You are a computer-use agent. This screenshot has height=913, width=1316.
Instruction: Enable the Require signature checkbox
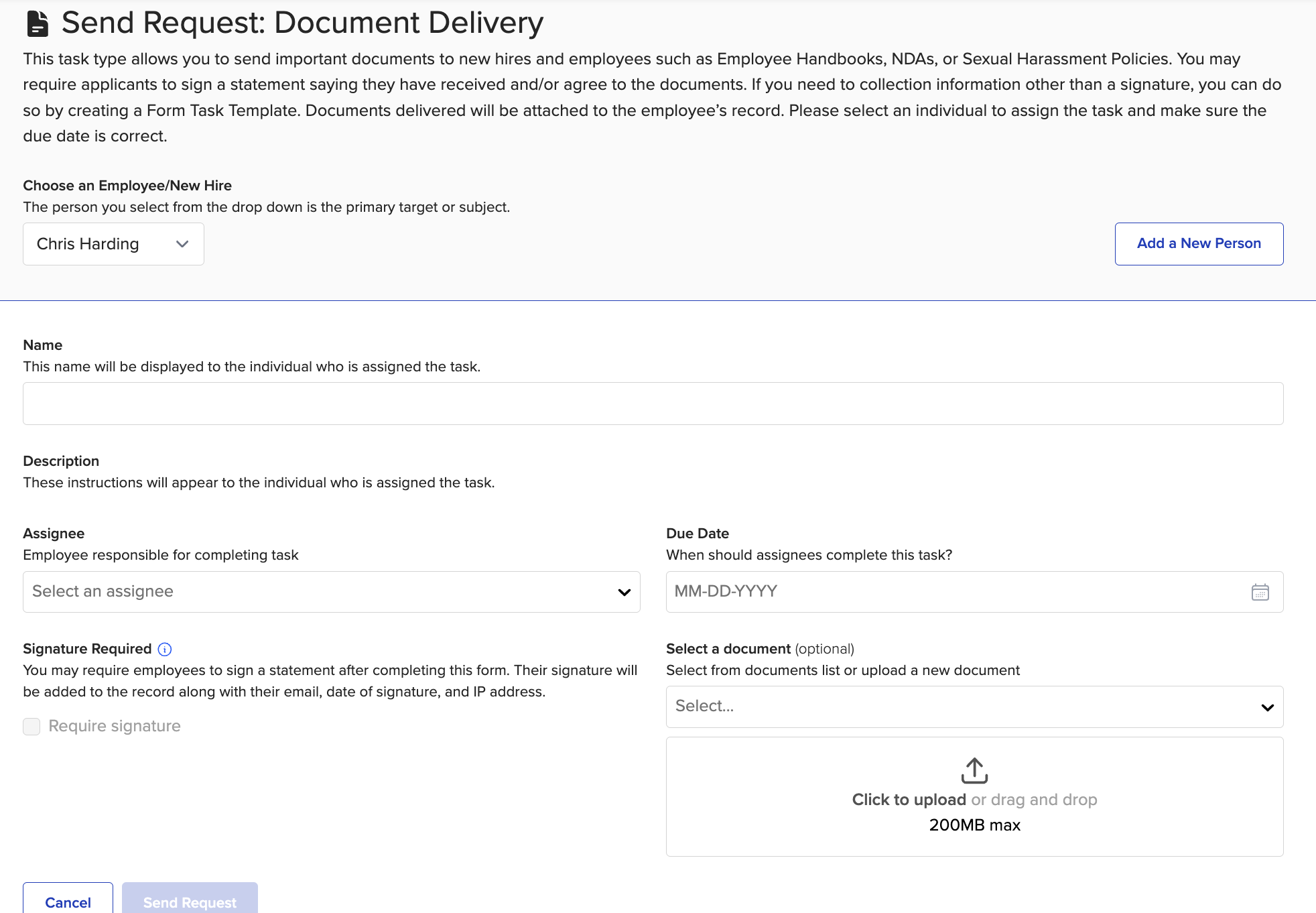pos(31,727)
